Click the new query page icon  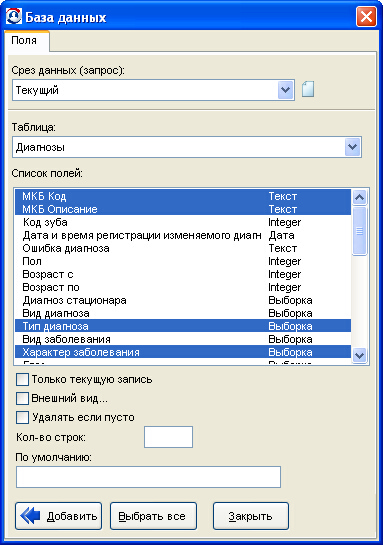click(308, 89)
